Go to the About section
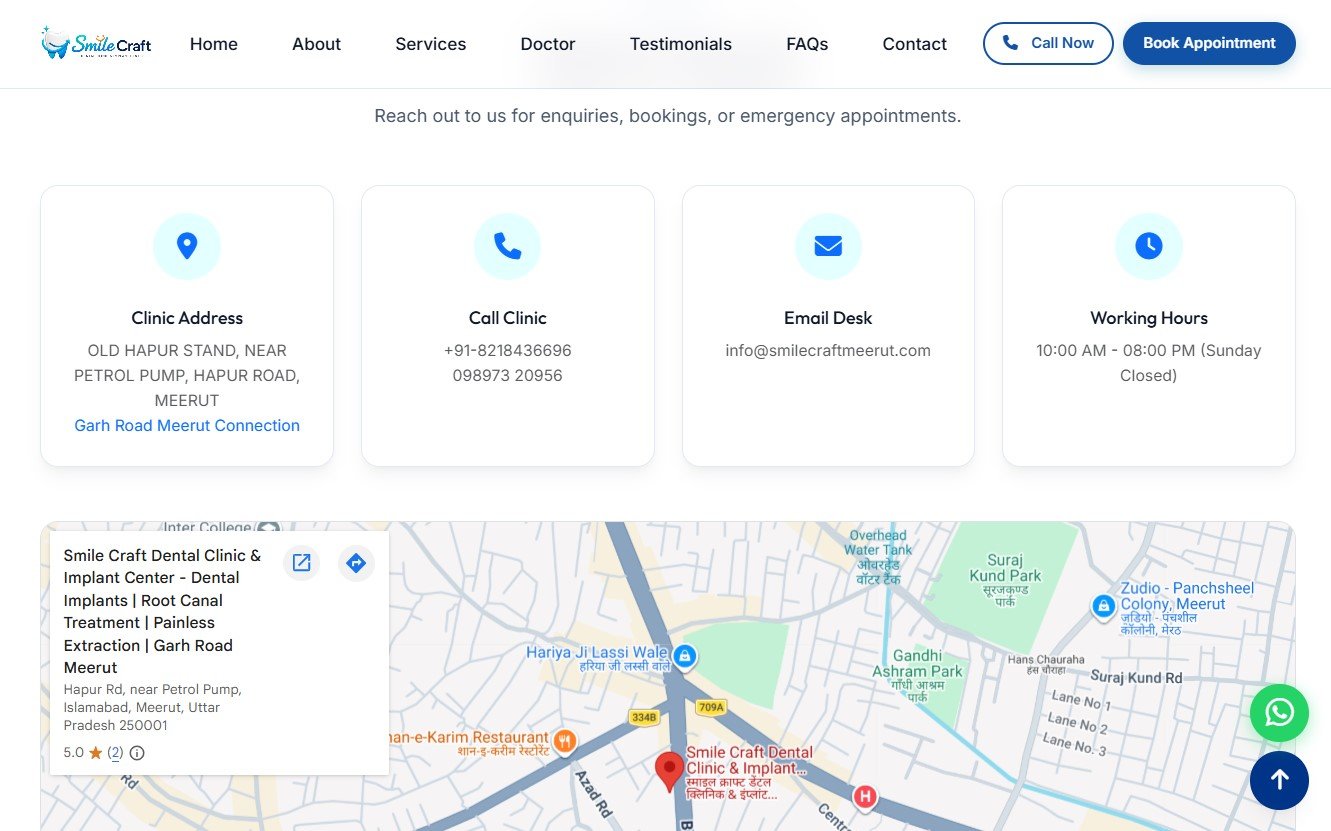Screen dimensions: 1331x831 pos(316,44)
